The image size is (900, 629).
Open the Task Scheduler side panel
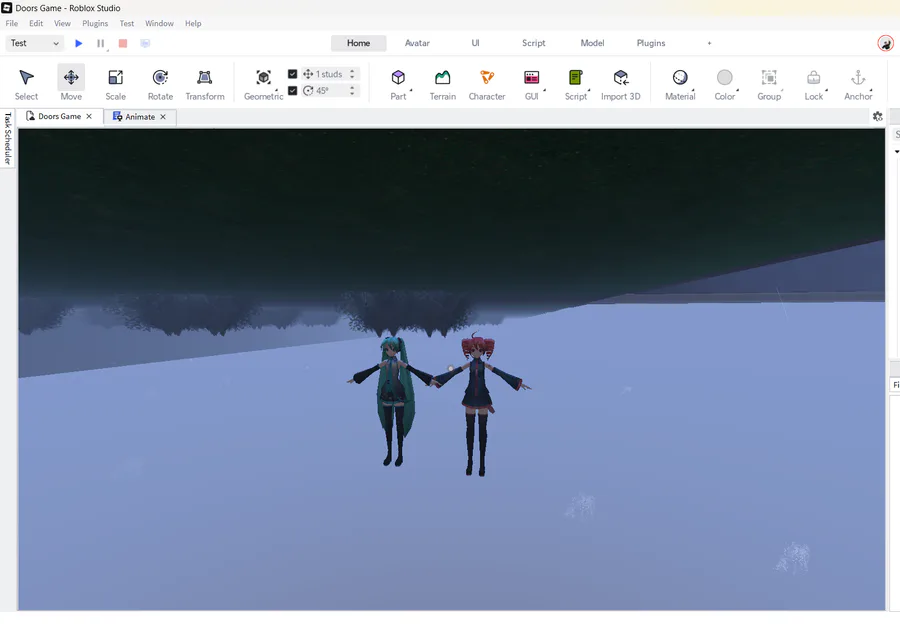[x=7, y=138]
